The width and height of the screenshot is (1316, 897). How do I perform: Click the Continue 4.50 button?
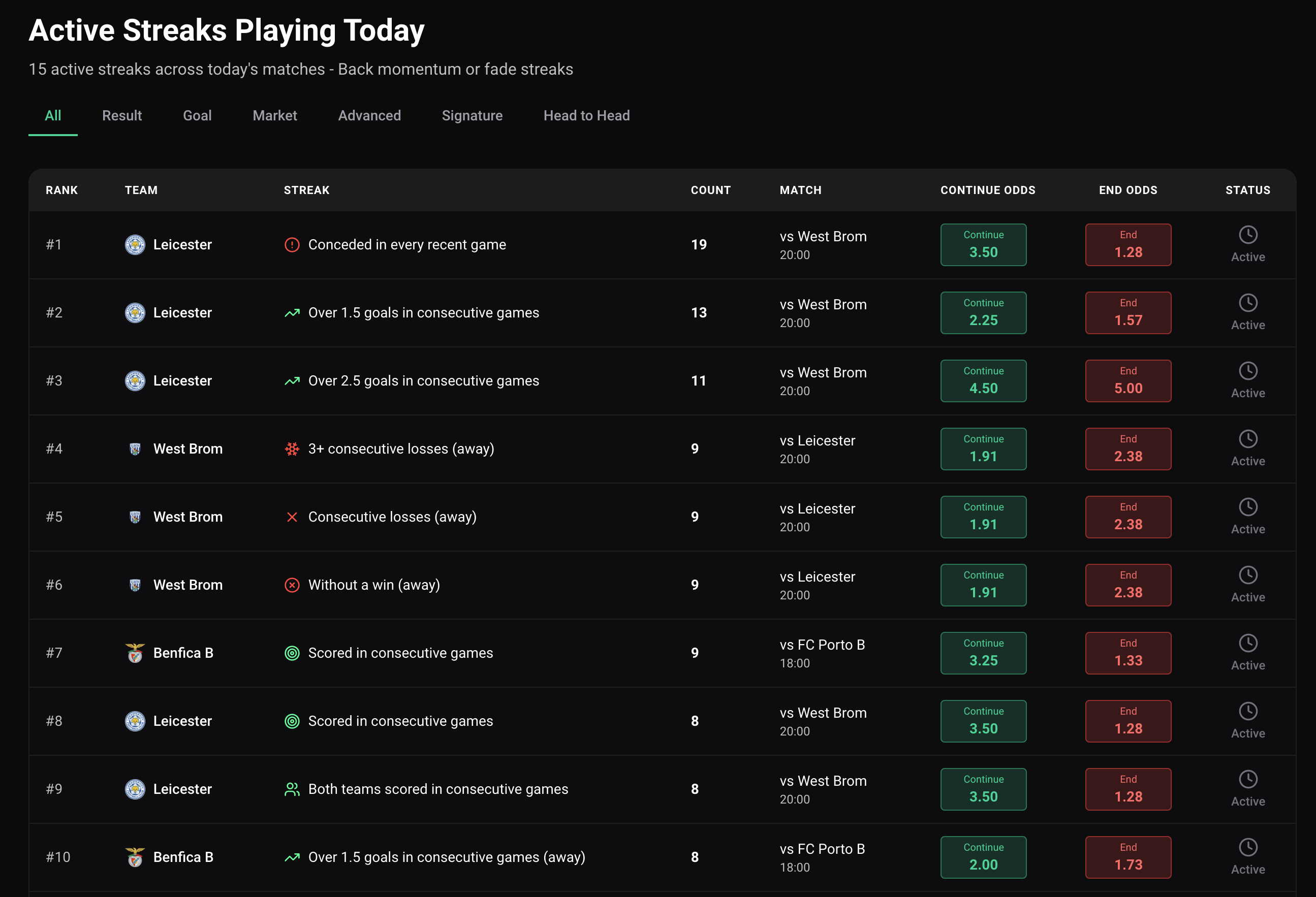coord(984,380)
